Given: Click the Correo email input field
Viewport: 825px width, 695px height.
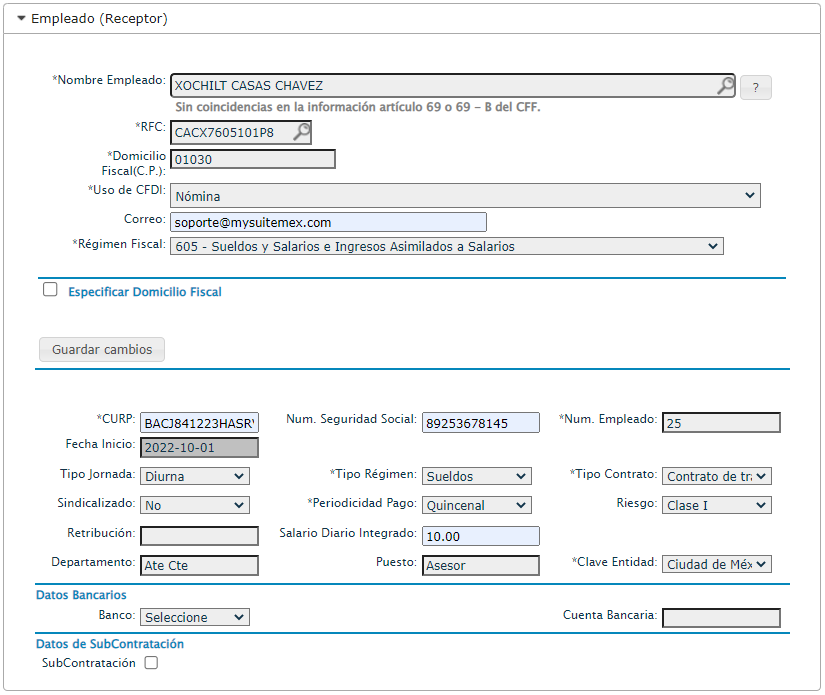Looking at the screenshot, I should pos(328,222).
